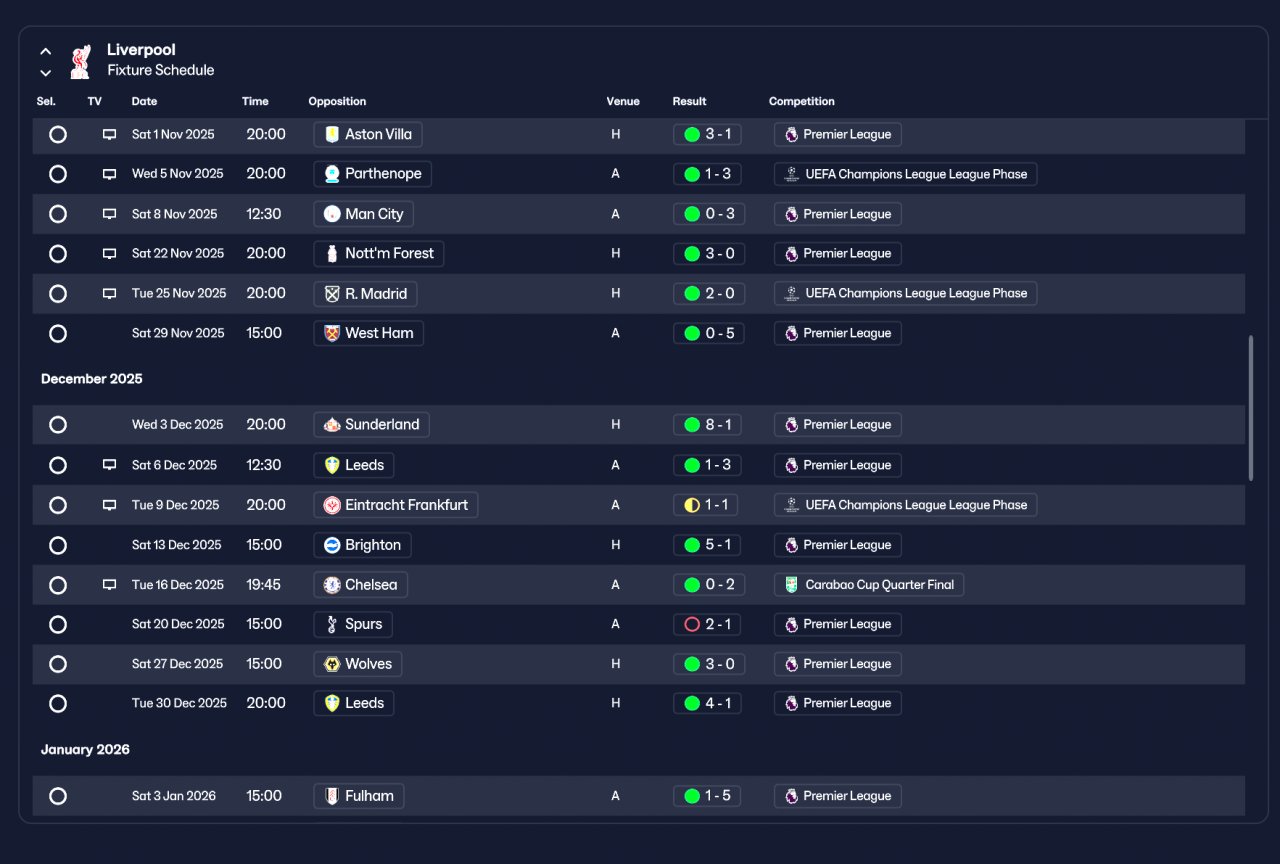Open the 2 - 1 Spurs loss result

click(707, 624)
